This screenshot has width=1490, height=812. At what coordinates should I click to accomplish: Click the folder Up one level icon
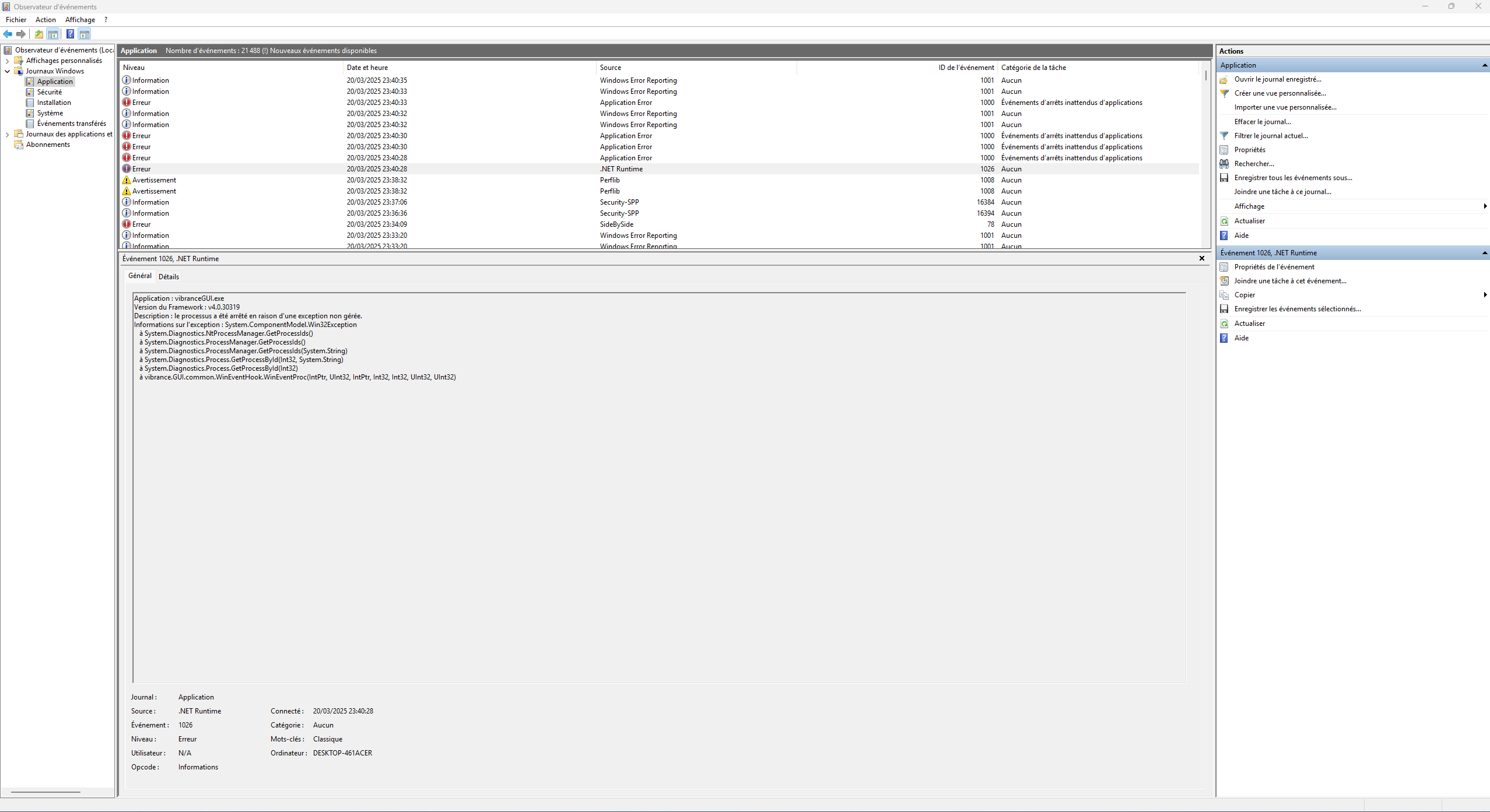[39, 34]
